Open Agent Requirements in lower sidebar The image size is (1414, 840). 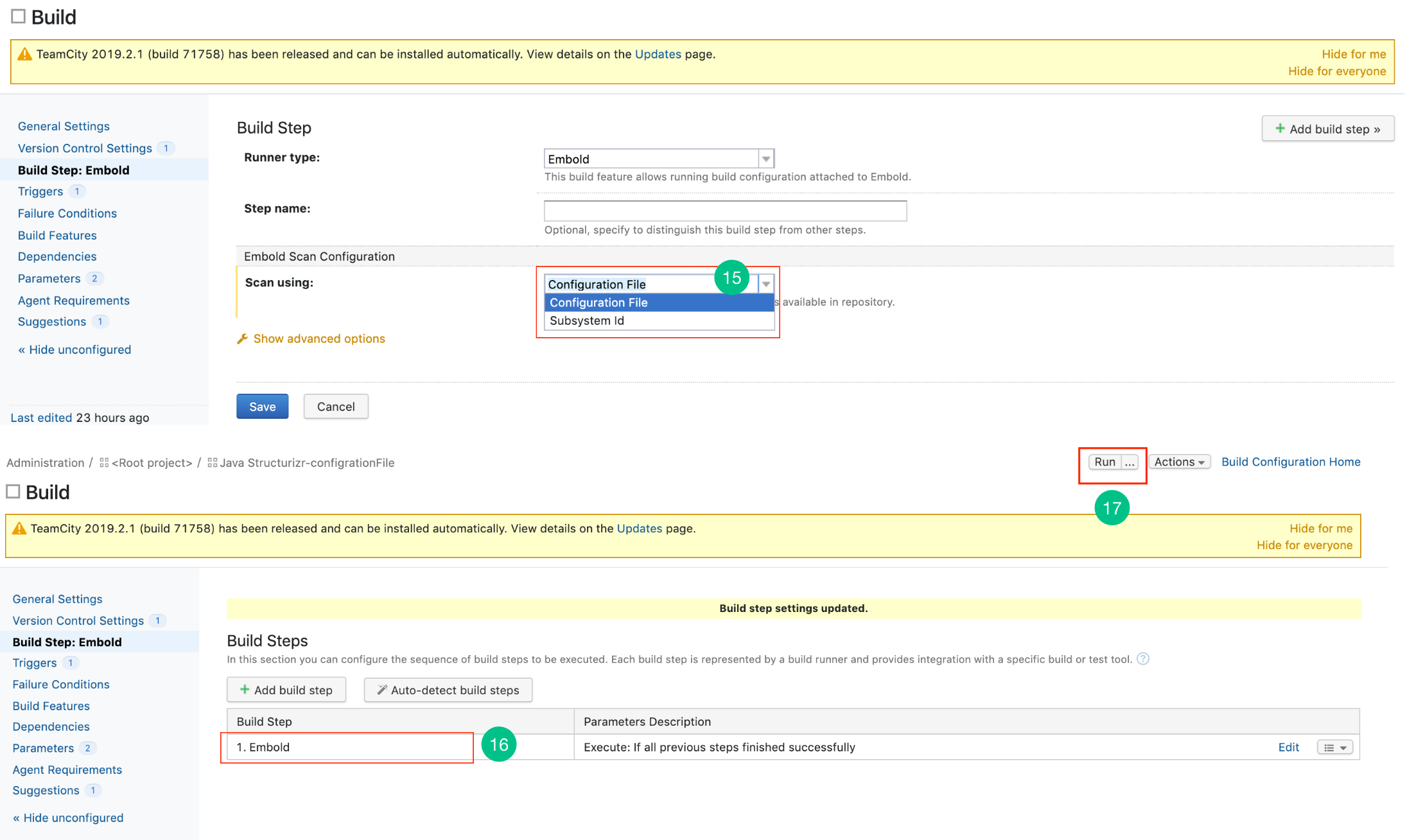(x=67, y=770)
